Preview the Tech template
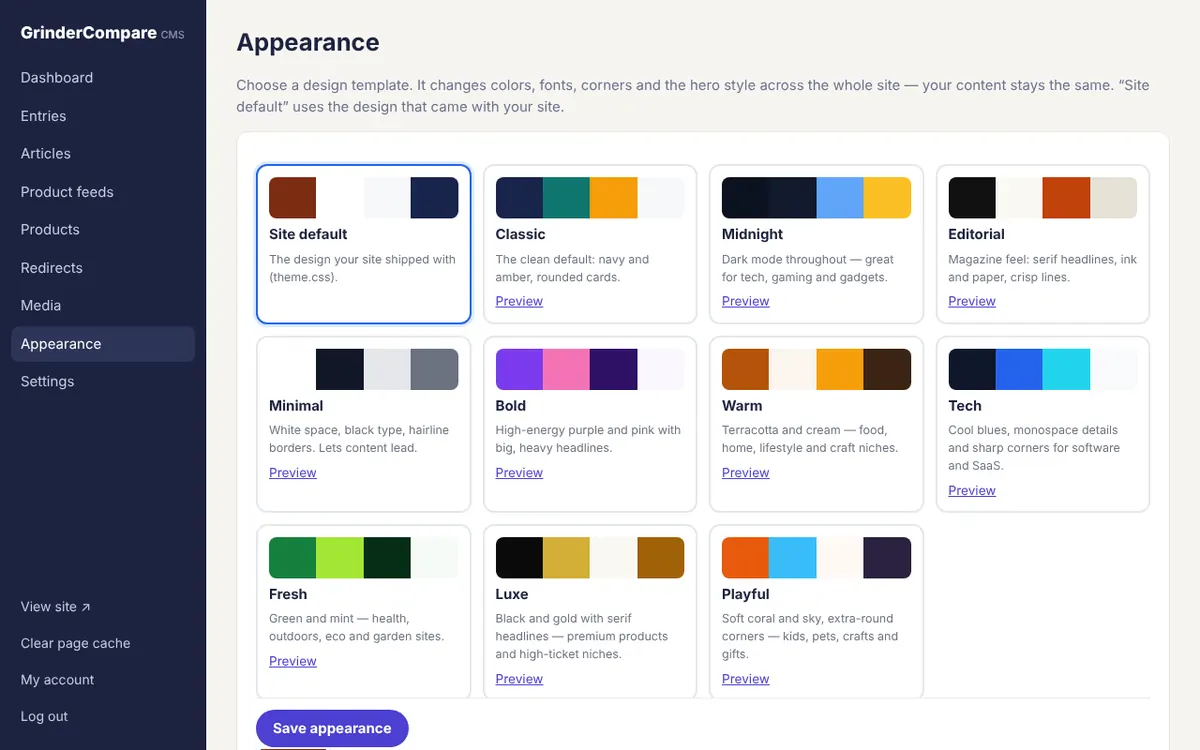The height and width of the screenshot is (750, 1200). [x=972, y=491]
